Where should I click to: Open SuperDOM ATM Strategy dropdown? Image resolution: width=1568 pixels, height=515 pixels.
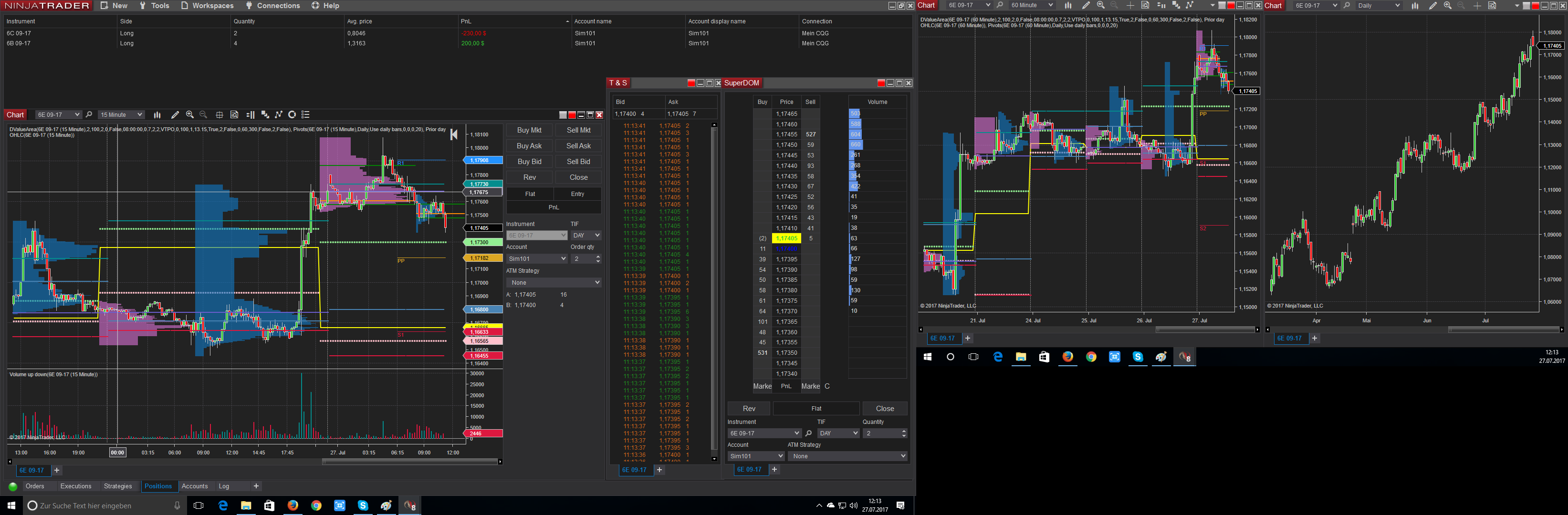tap(847, 457)
